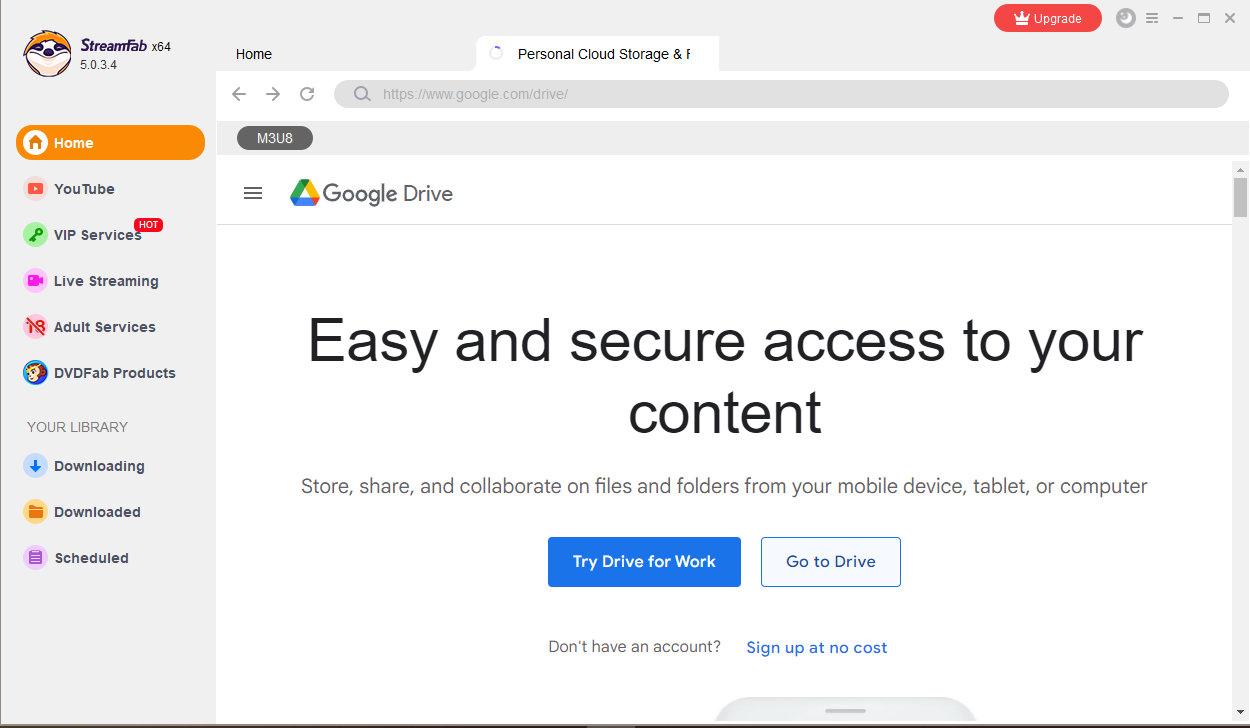Click the 'Easy and secure access' heading
1250x728 pixels.
pos(725,376)
